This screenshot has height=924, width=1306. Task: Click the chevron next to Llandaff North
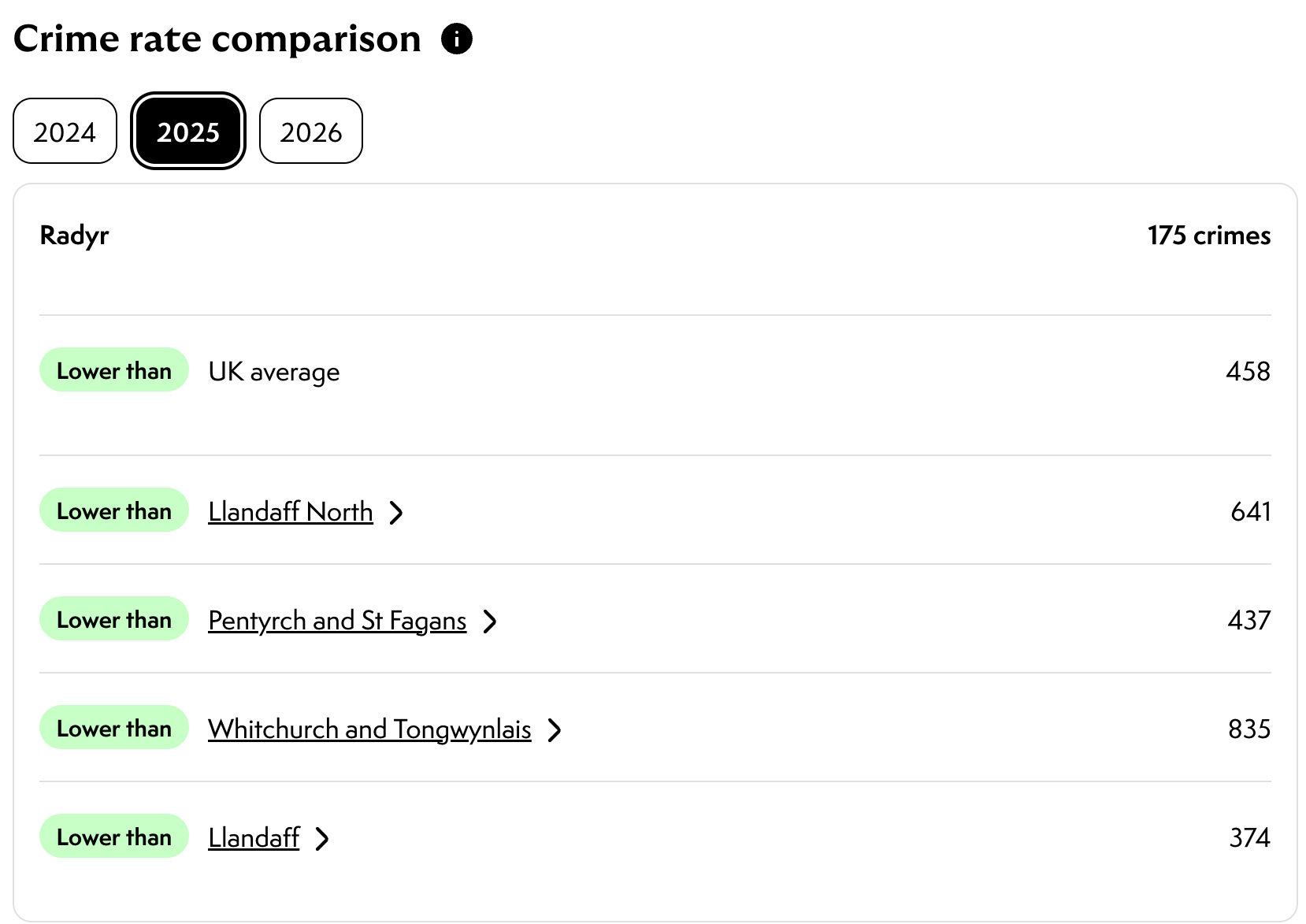[x=396, y=513]
